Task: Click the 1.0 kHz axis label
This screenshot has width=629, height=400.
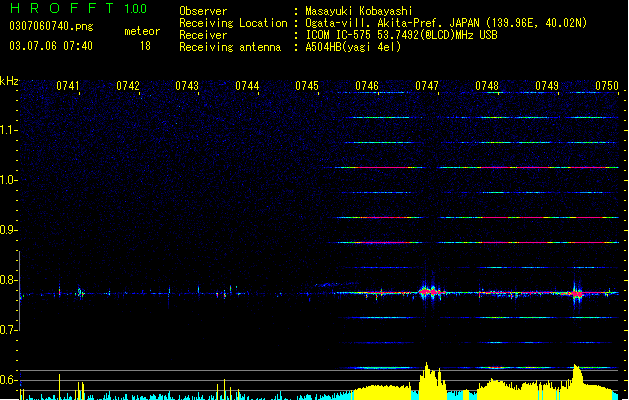Action: [x=8, y=180]
